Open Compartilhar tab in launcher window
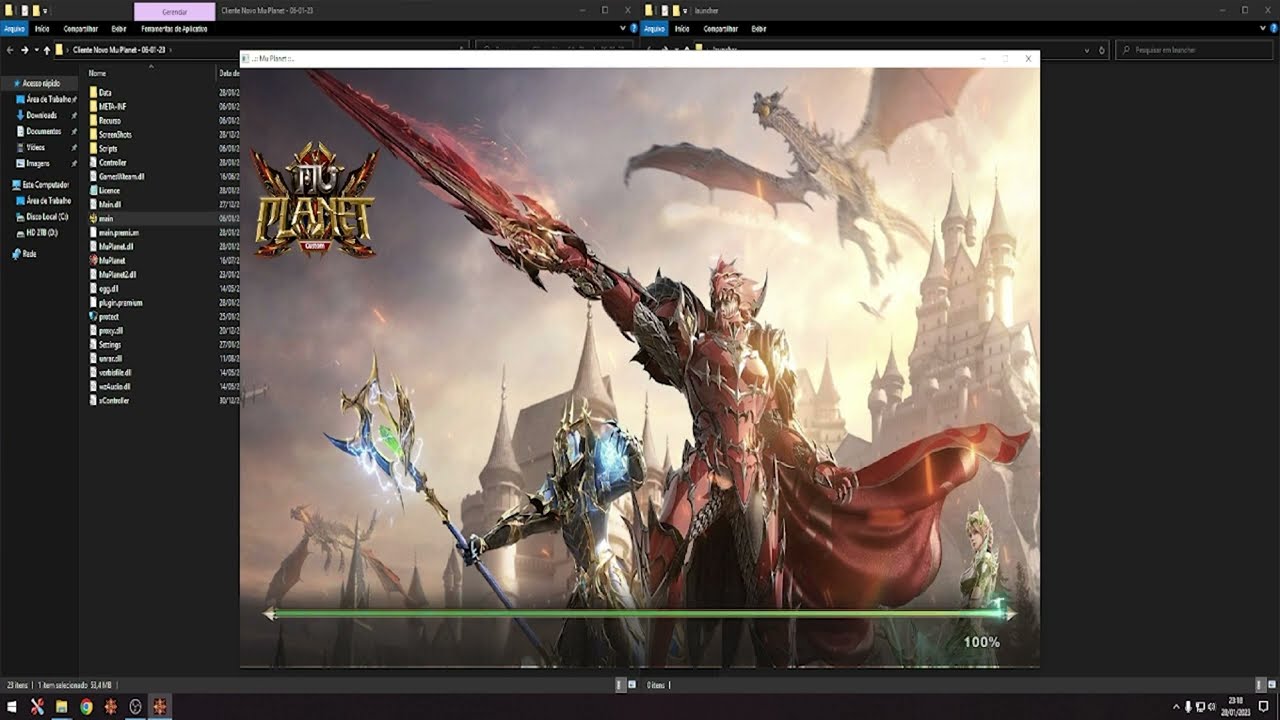Screen dimensions: 1280x720 coord(720,29)
